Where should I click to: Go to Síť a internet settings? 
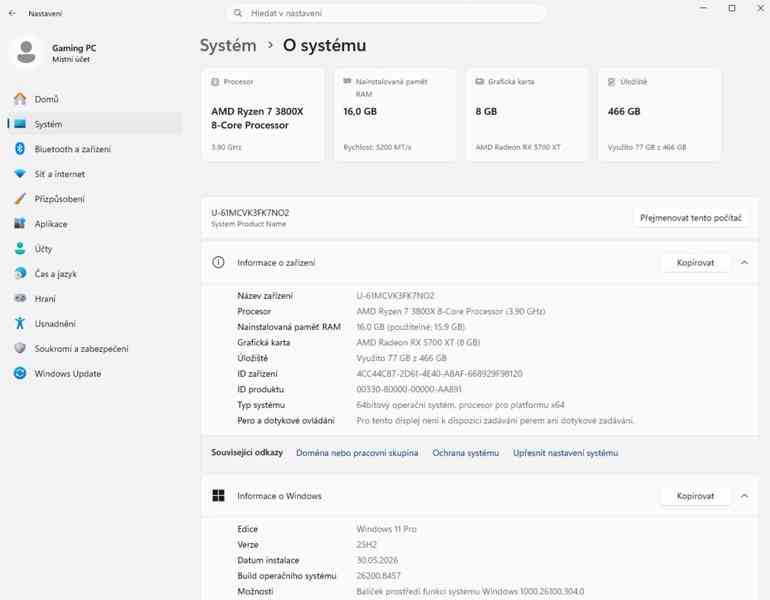pos(95,174)
